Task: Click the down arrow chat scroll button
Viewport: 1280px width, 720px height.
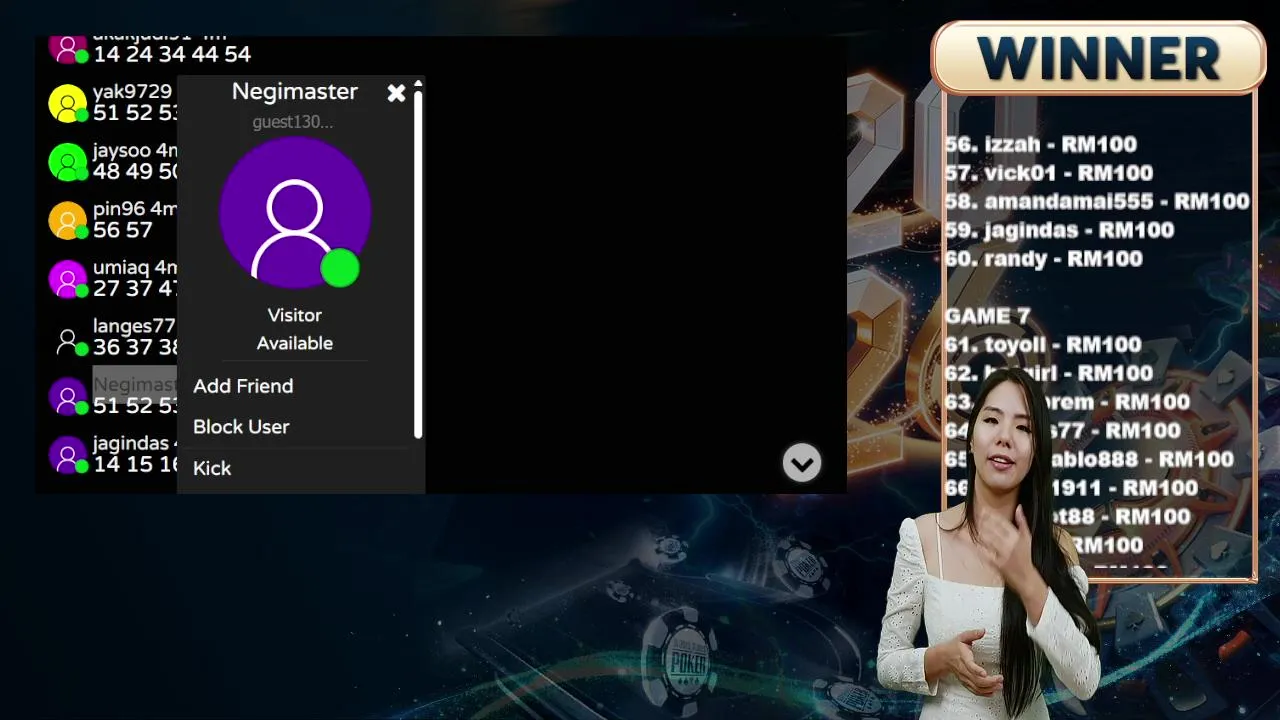Action: coord(802,463)
